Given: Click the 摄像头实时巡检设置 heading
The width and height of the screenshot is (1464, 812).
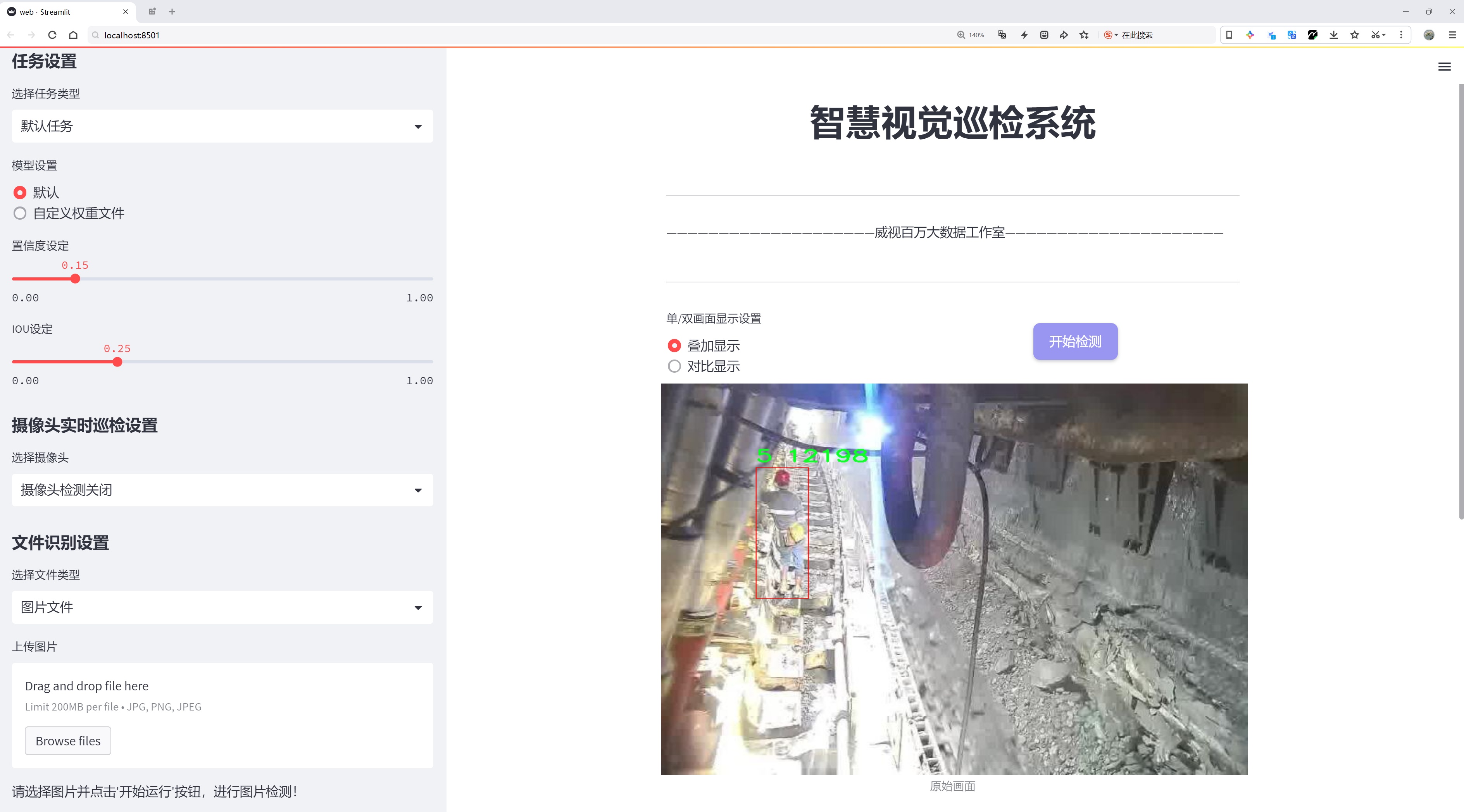Looking at the screenshot, I should [84, 425].
